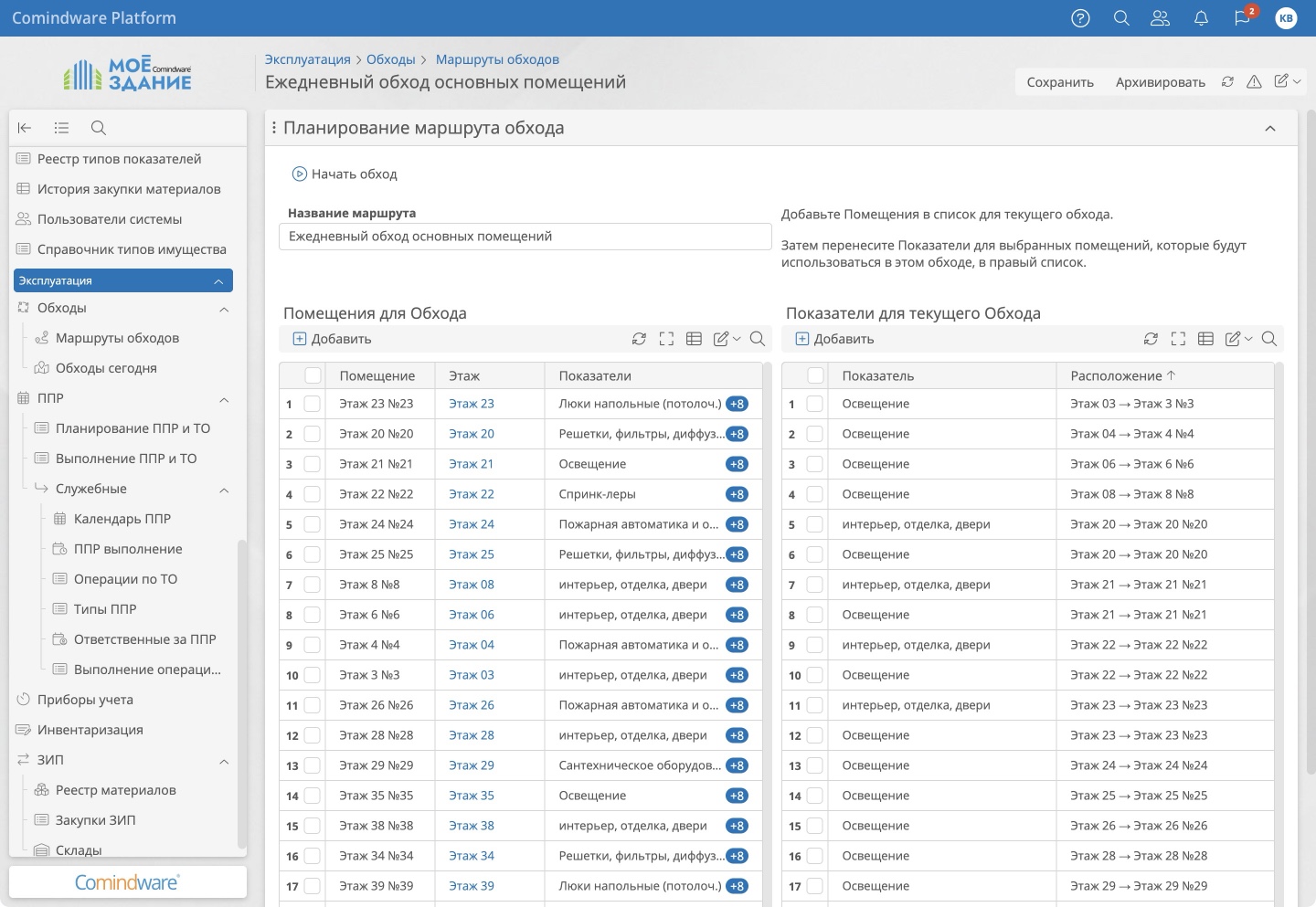This screenshot has height=907, width=1316.
Task: Click the Архивировать button
Action: click(x=1160, y=82)
